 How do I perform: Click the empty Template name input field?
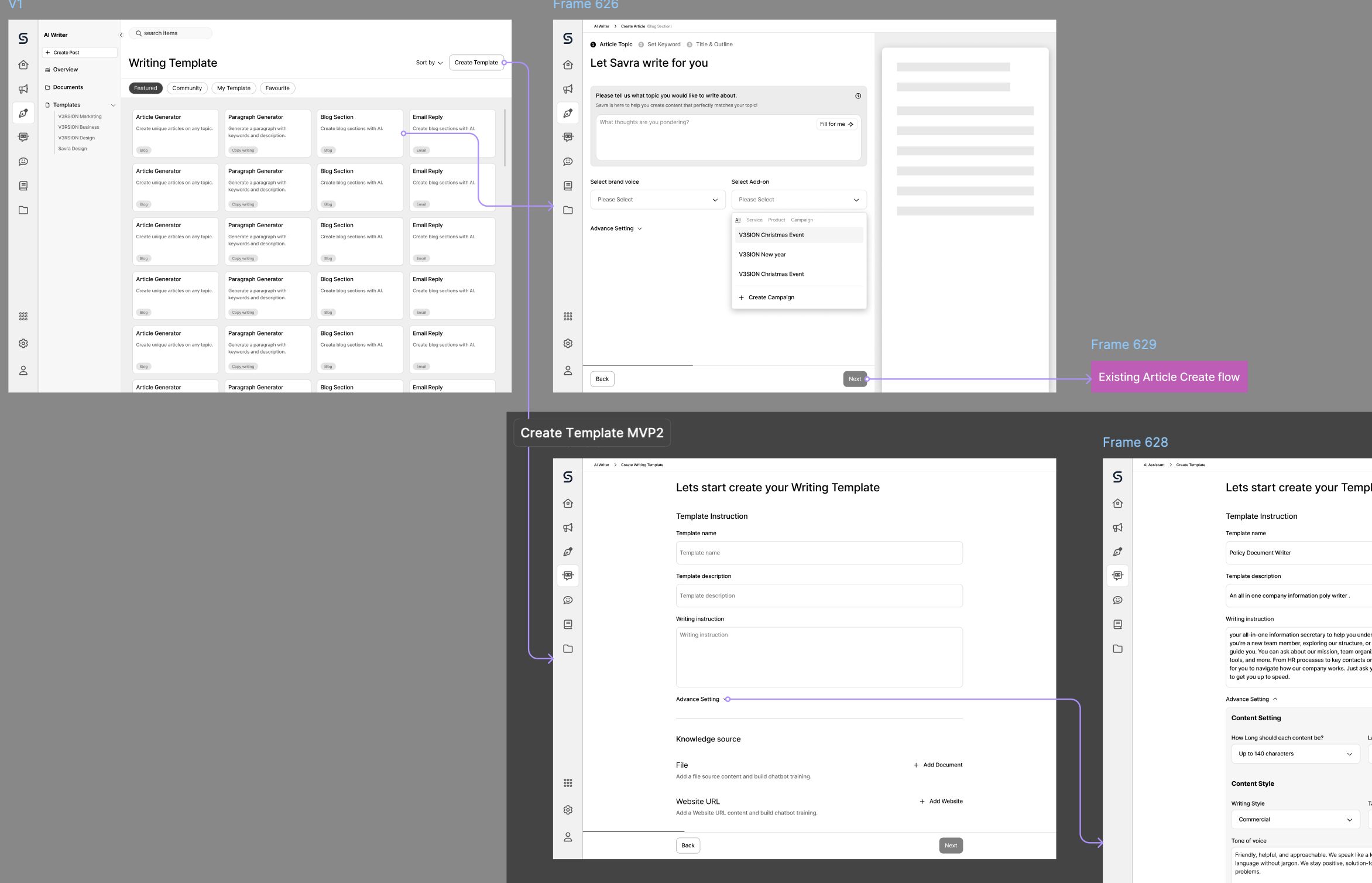[819, 553]
